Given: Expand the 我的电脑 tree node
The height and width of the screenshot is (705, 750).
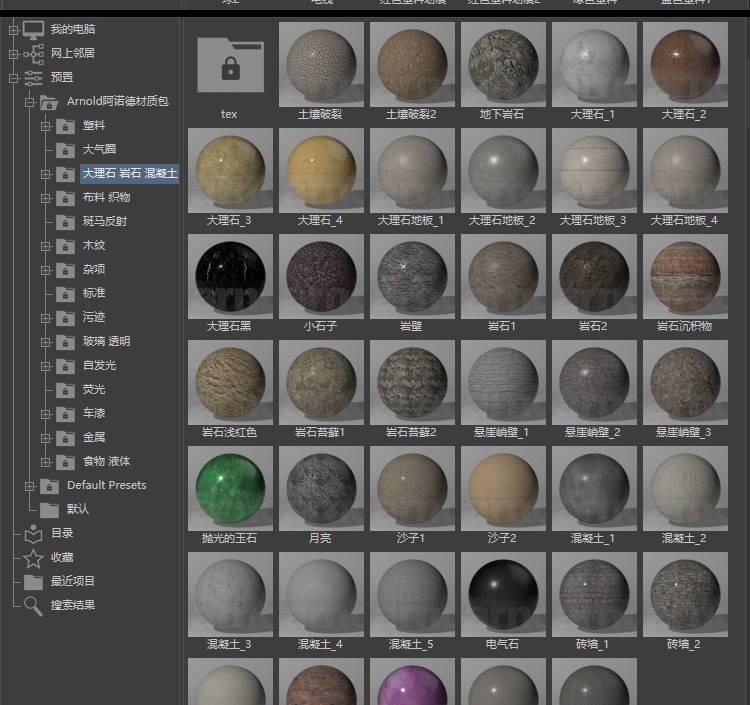Looking at the screenshot, I should 13,30.
